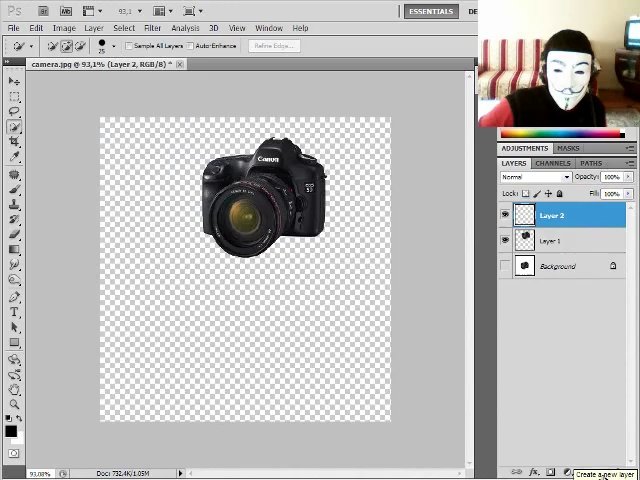Select the Spot Healing Brush tool
Screen dimensions: 640x480
coord(14,175)
